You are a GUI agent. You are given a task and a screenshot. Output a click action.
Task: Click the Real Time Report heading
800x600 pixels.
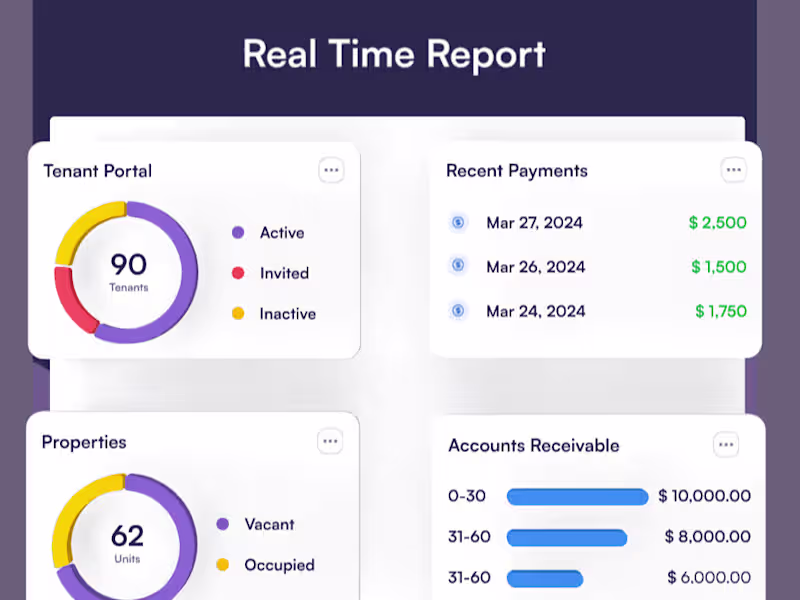pos(394,55)
